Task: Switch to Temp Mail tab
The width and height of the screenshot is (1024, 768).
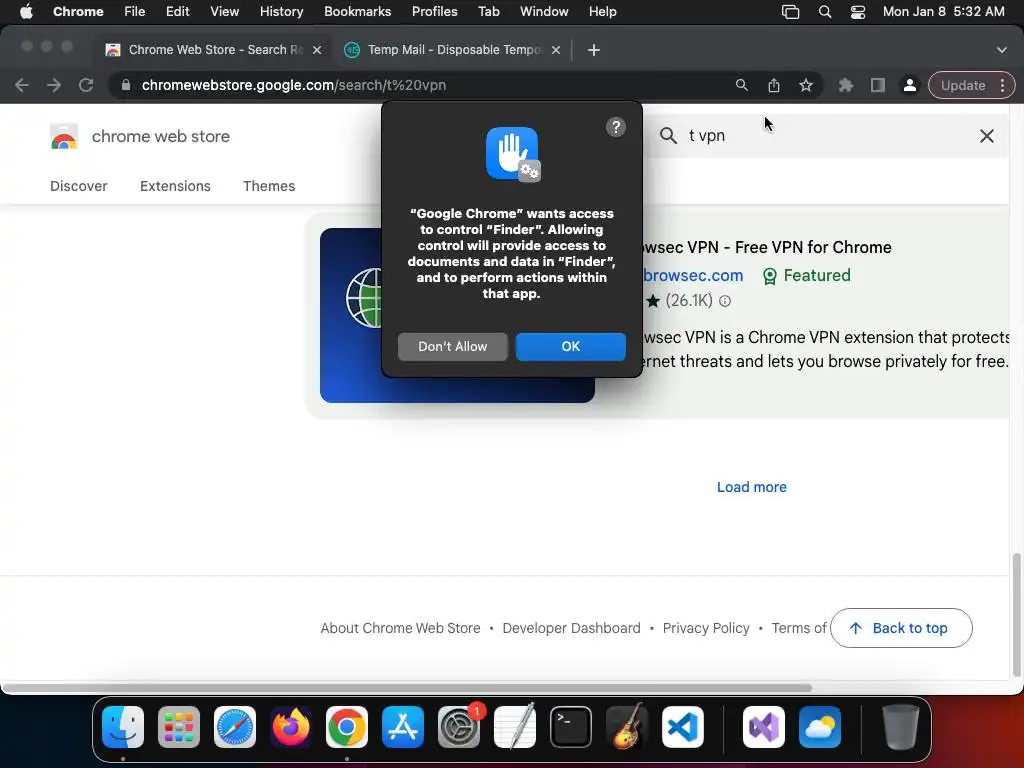Action: [454, 50]
